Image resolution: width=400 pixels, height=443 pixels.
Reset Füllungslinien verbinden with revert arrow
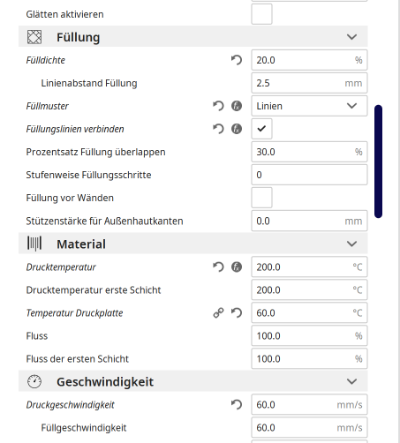tap(218, 129)
